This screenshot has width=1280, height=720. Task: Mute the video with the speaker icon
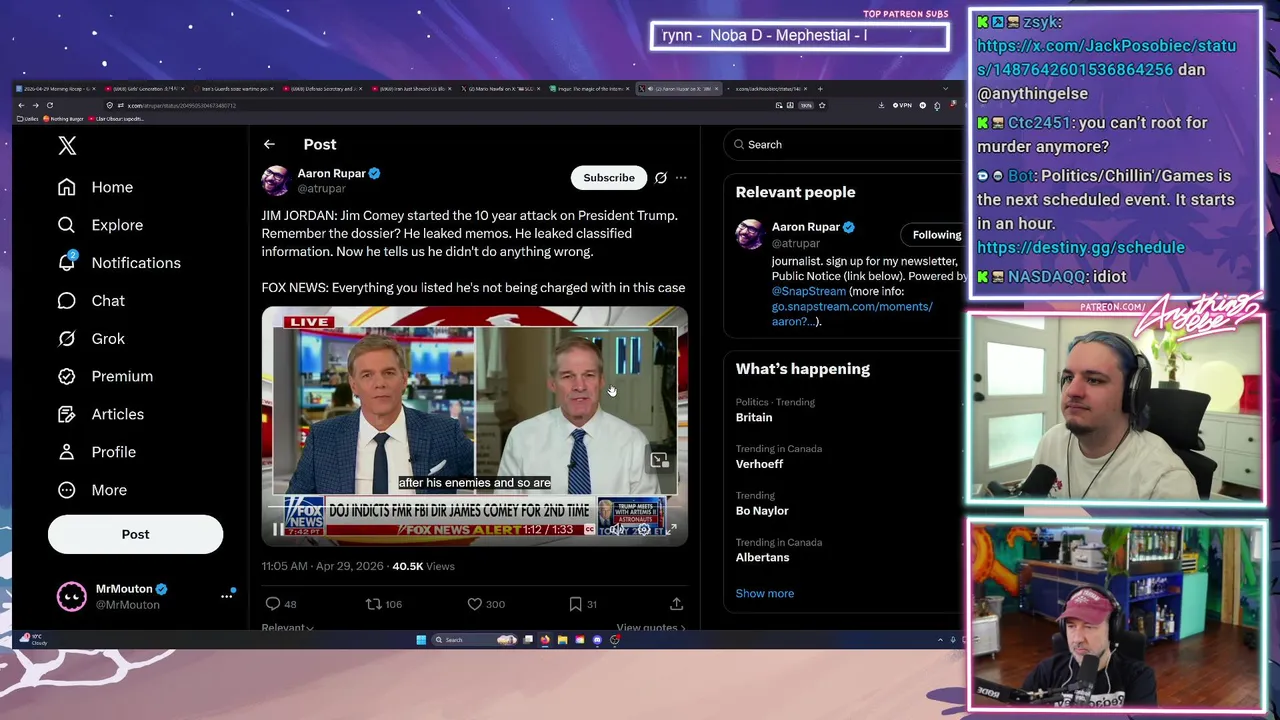pos(617,529)
